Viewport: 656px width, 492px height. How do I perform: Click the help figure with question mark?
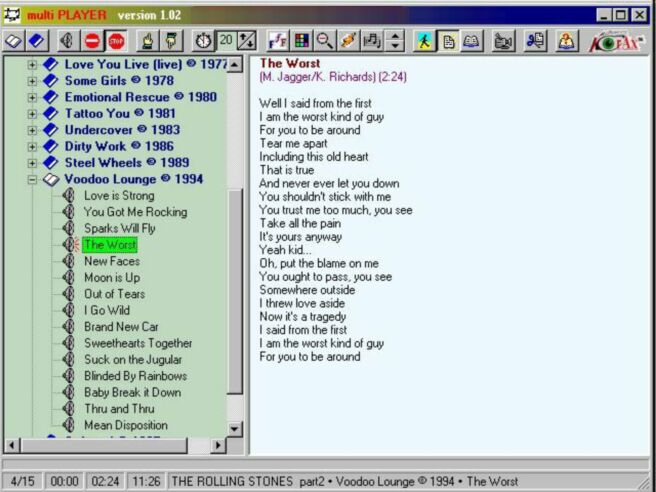pos(566,41)
